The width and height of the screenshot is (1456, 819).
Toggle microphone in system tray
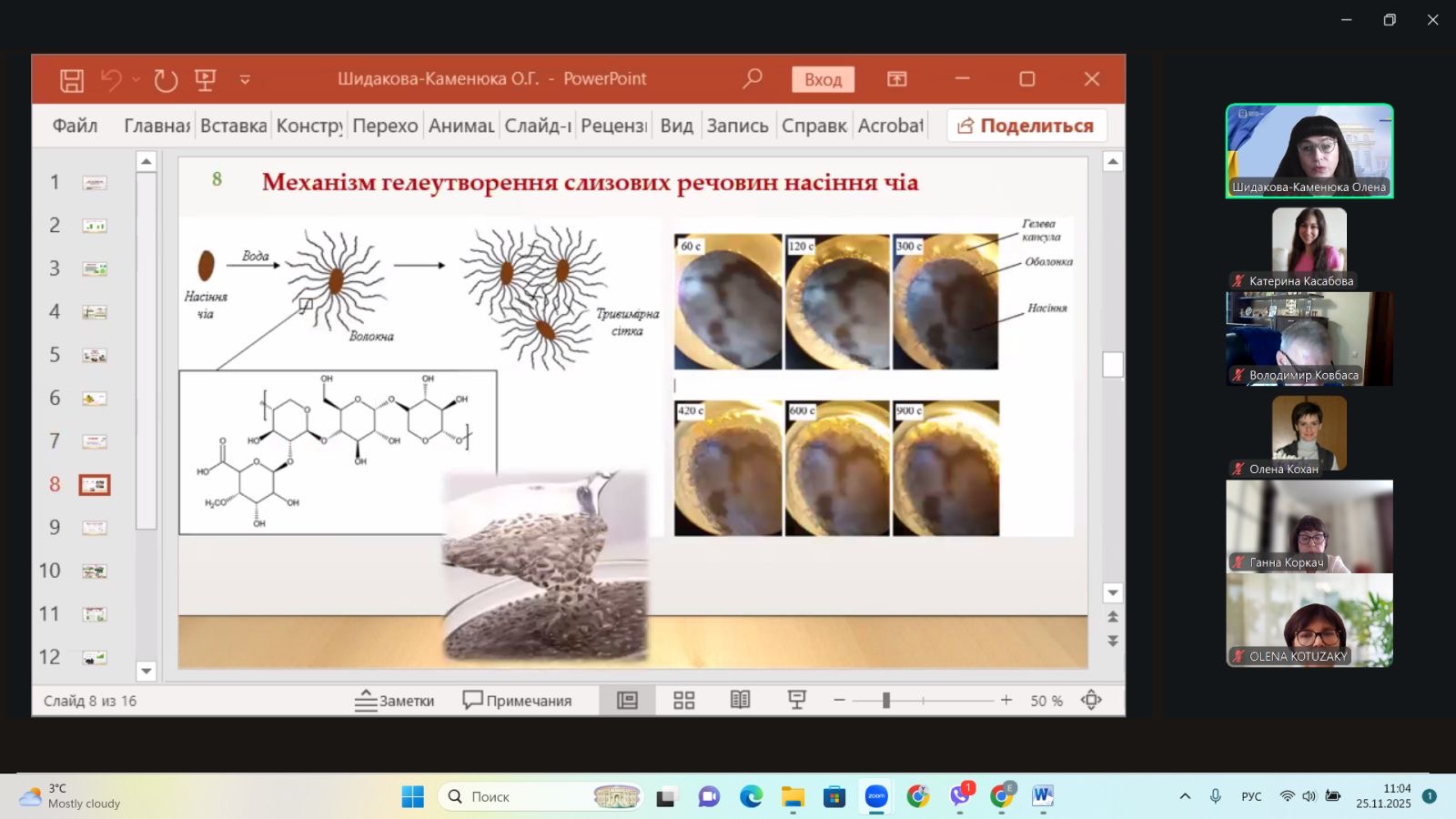coord(1215,796)
